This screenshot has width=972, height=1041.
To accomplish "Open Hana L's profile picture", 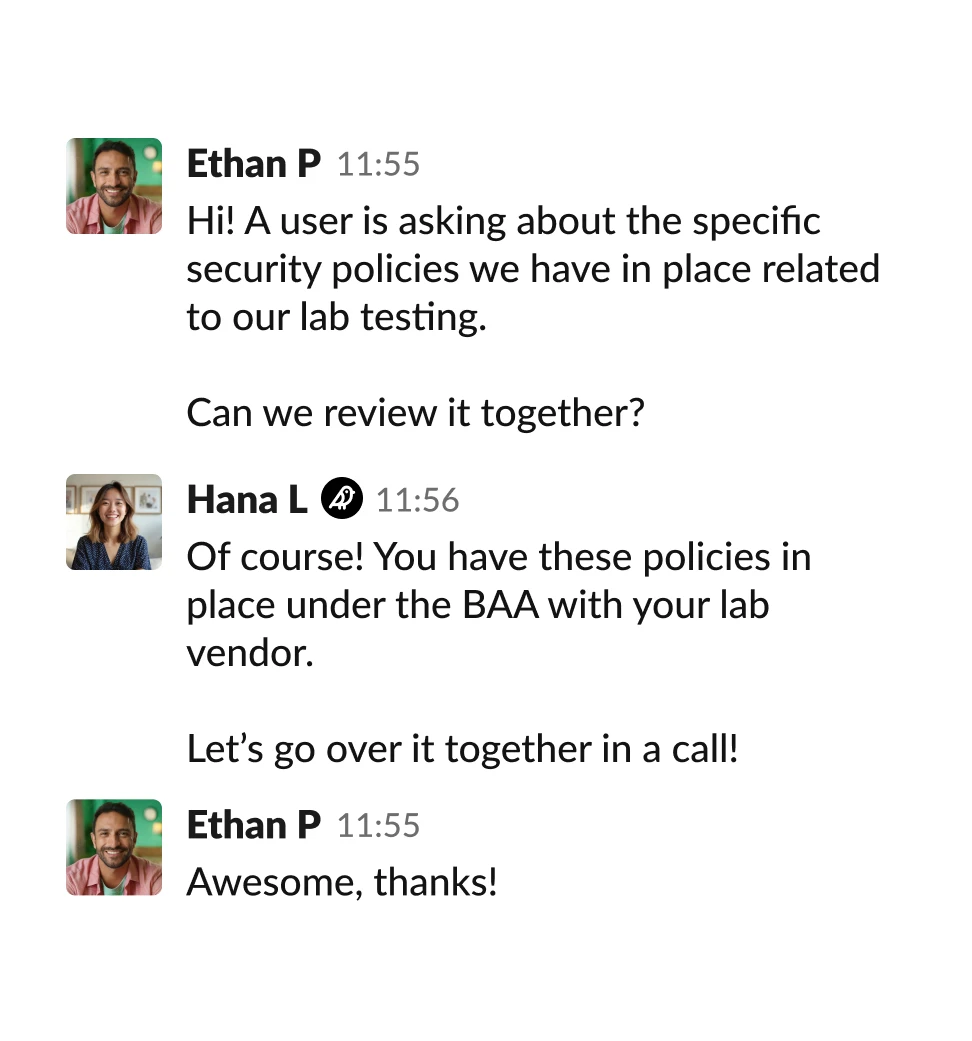I will [114, 522].
